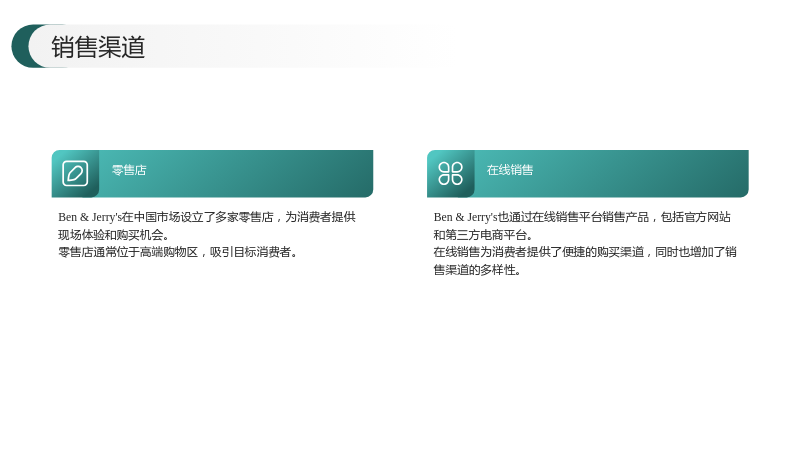The width and height of the screenshot is (800, 450).
Task: Click the dark square behind the four-petal icon
Action: (x=451, y=173)
